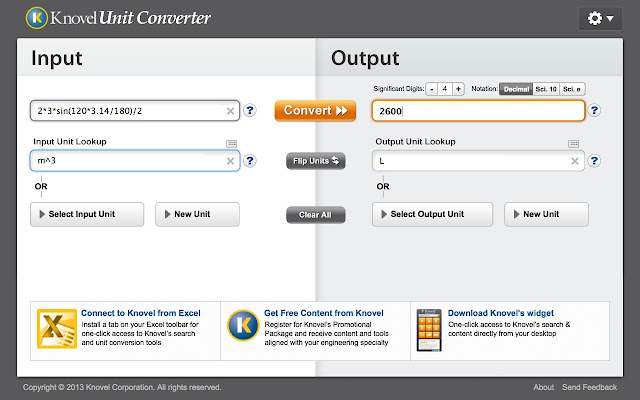
Task: Expand New Unit under Input
Action: click(197, 214)
